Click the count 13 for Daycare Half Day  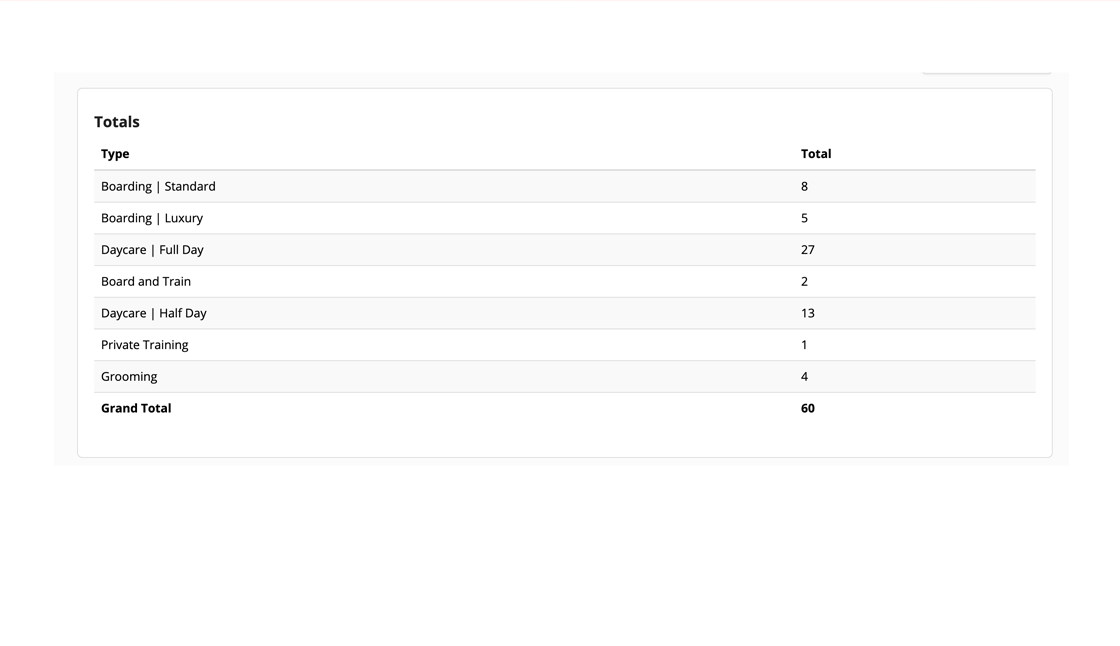[808, 313]
